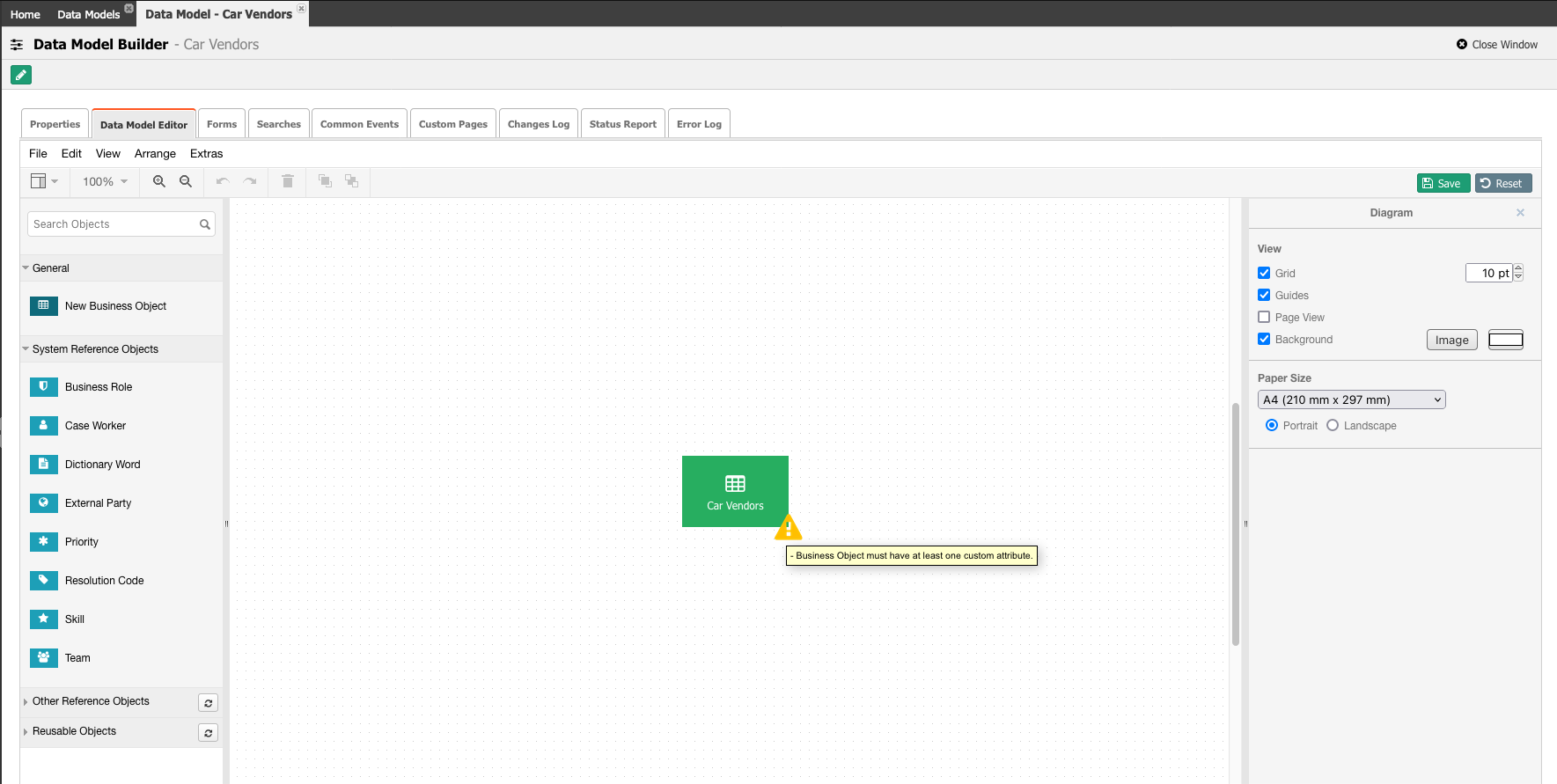Click the search magnifier in Search Objects
1557x784 pixels.
pyautogui.click(x=205, y=224)
